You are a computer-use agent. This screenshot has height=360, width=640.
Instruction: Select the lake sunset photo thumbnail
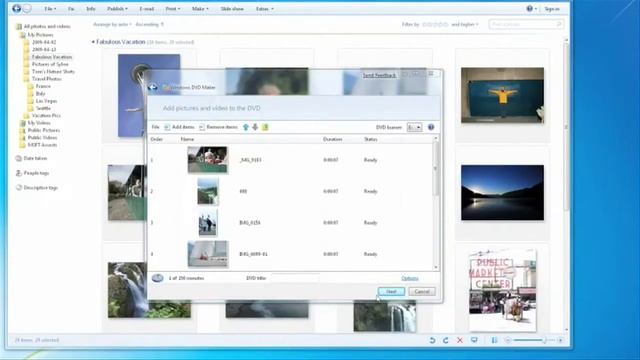[x=502, y=193]
